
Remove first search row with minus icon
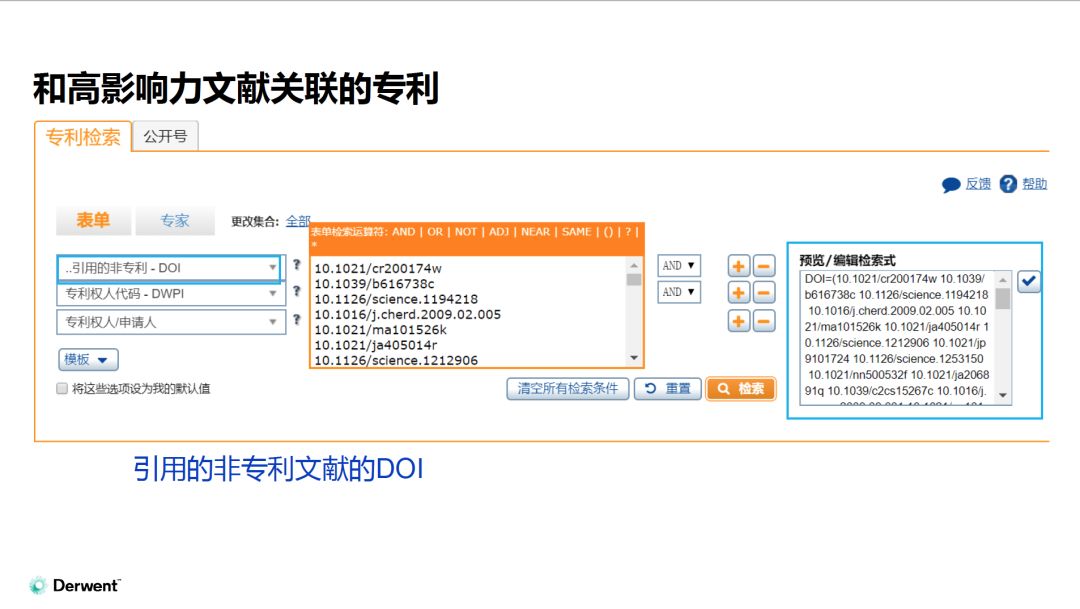pyautogui.click(x=764, y=266)
